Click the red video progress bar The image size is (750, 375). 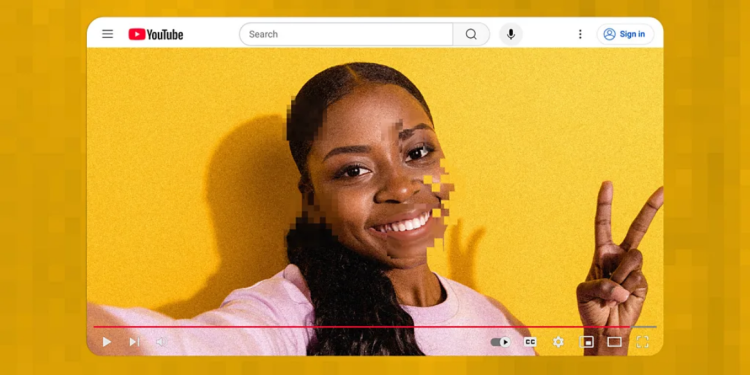pyautogui.click(x=362, y=327)
